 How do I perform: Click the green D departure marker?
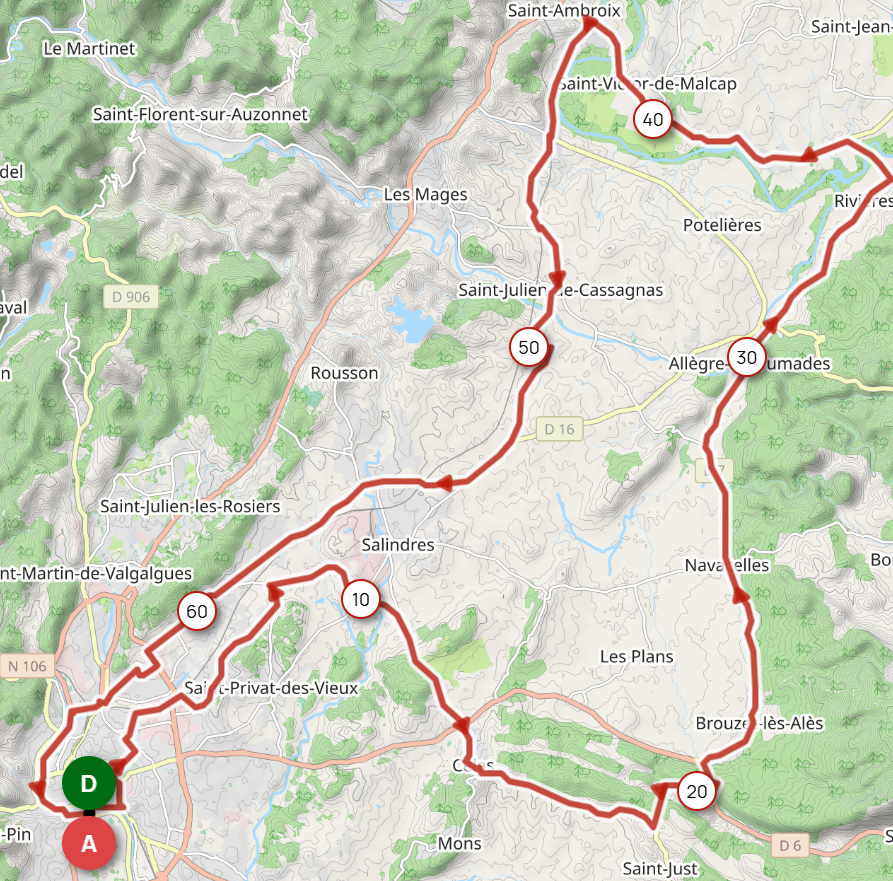(x=89, y=784)
